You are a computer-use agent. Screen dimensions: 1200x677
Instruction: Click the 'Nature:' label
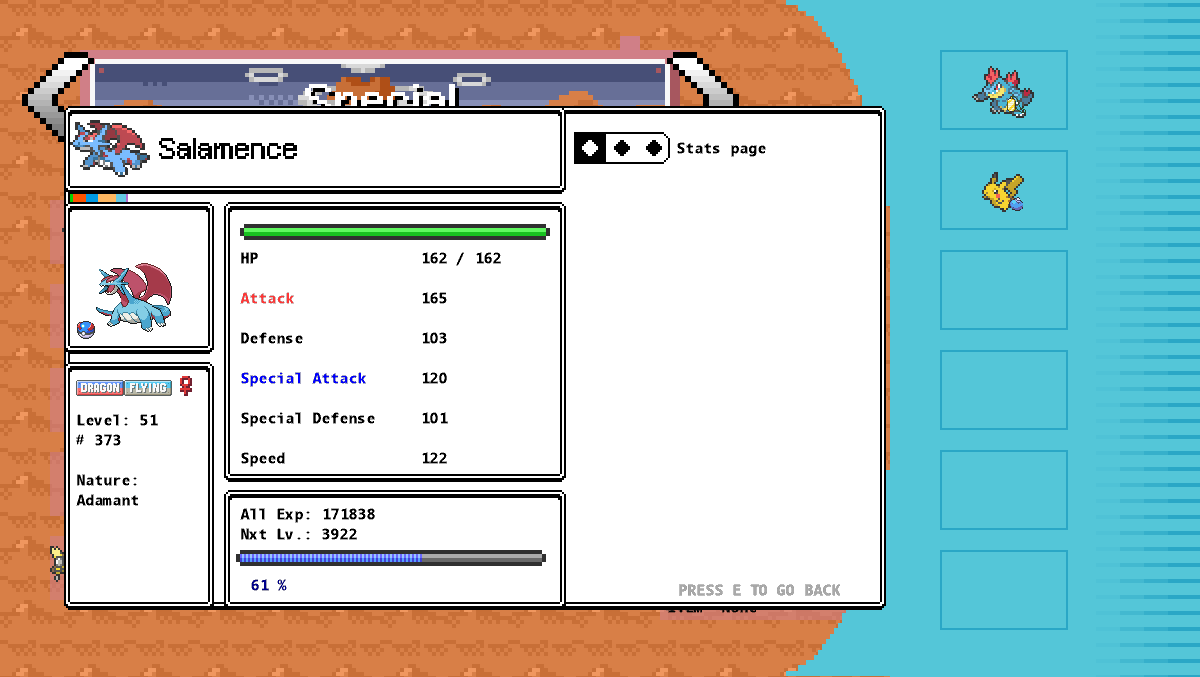point(108,480)
